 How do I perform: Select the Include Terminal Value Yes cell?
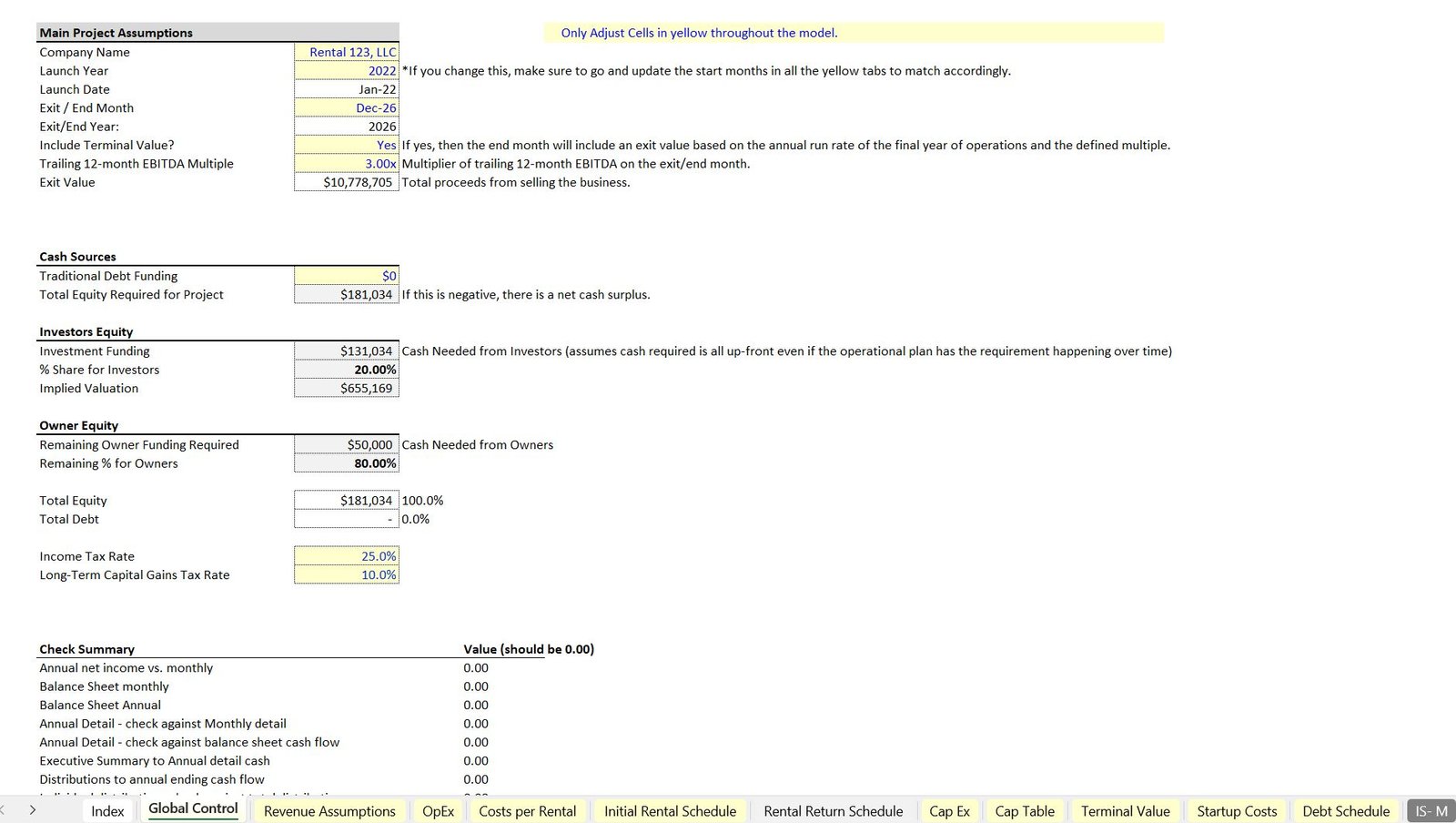click(347, 145)
